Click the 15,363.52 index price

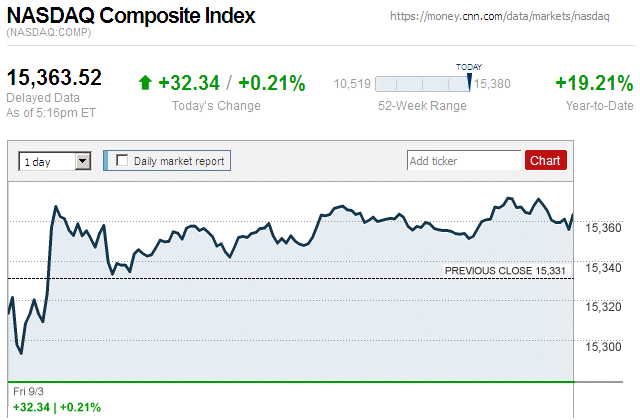tap(55, 78)
